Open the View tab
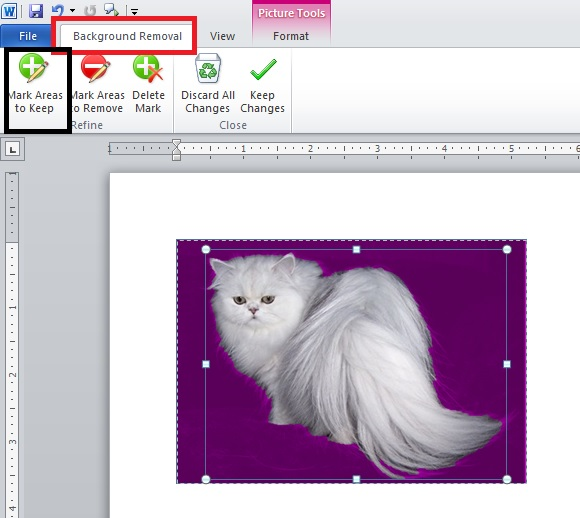 coord(222,36)
